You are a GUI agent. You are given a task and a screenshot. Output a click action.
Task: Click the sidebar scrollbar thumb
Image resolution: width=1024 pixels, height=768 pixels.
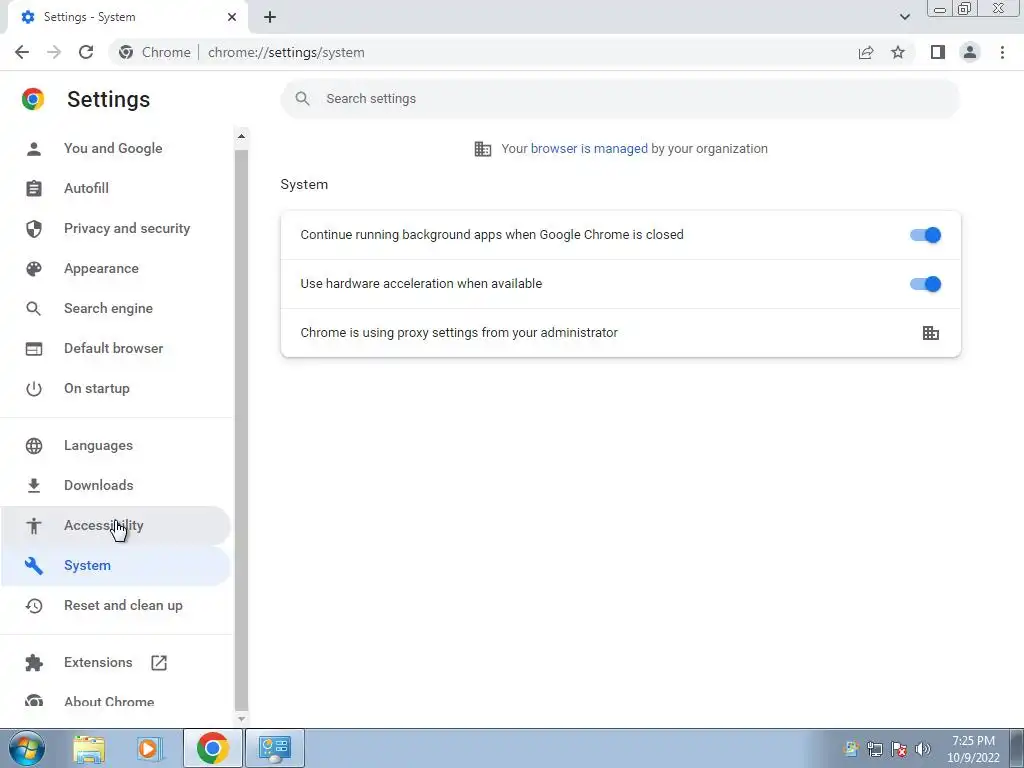[x=241, y=430]
